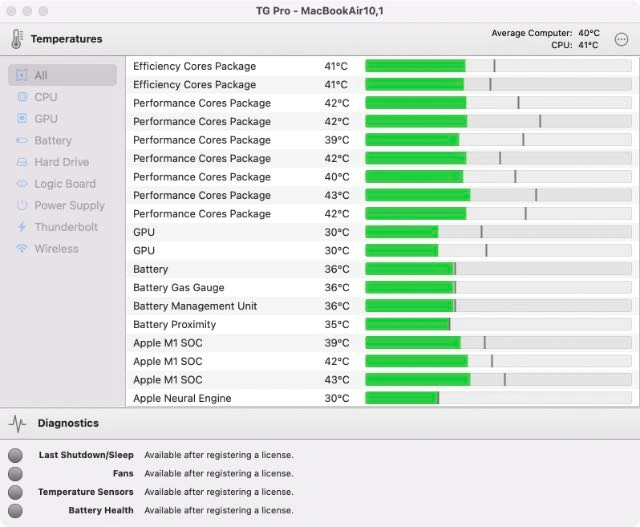The height and width of the screenshot is (527, 640).
Task: Click the Diagnostics section heading
Action: (x=68, y=423)
